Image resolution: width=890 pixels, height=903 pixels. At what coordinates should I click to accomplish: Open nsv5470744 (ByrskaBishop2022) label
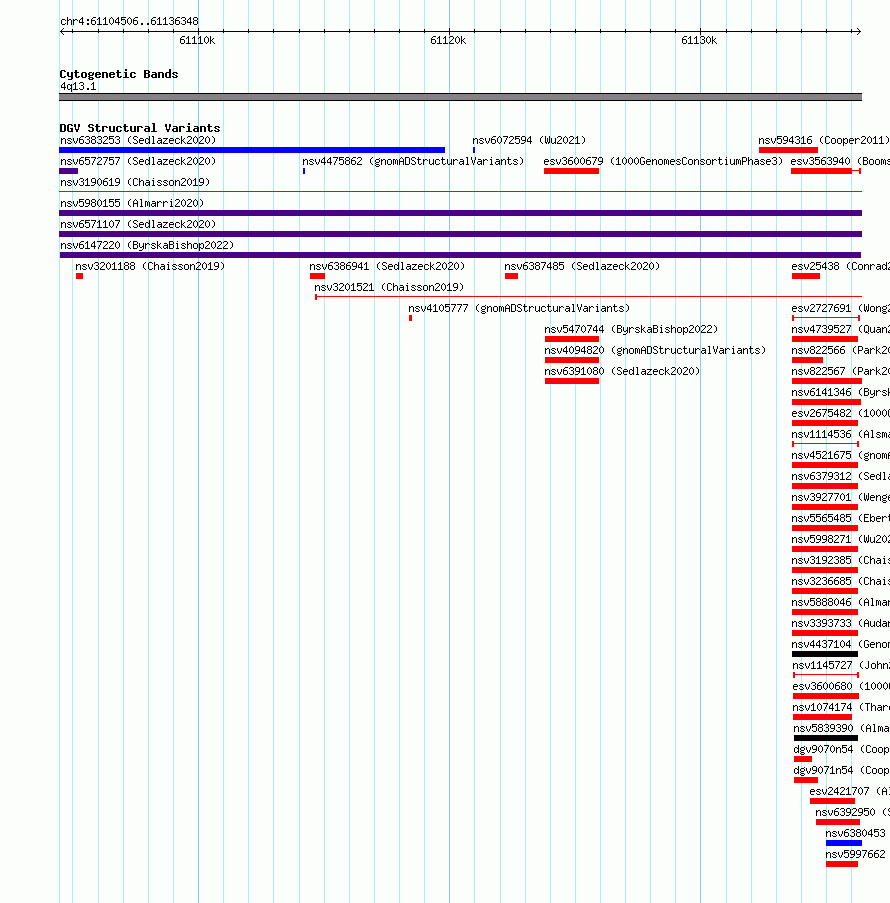tap(631, 329)
